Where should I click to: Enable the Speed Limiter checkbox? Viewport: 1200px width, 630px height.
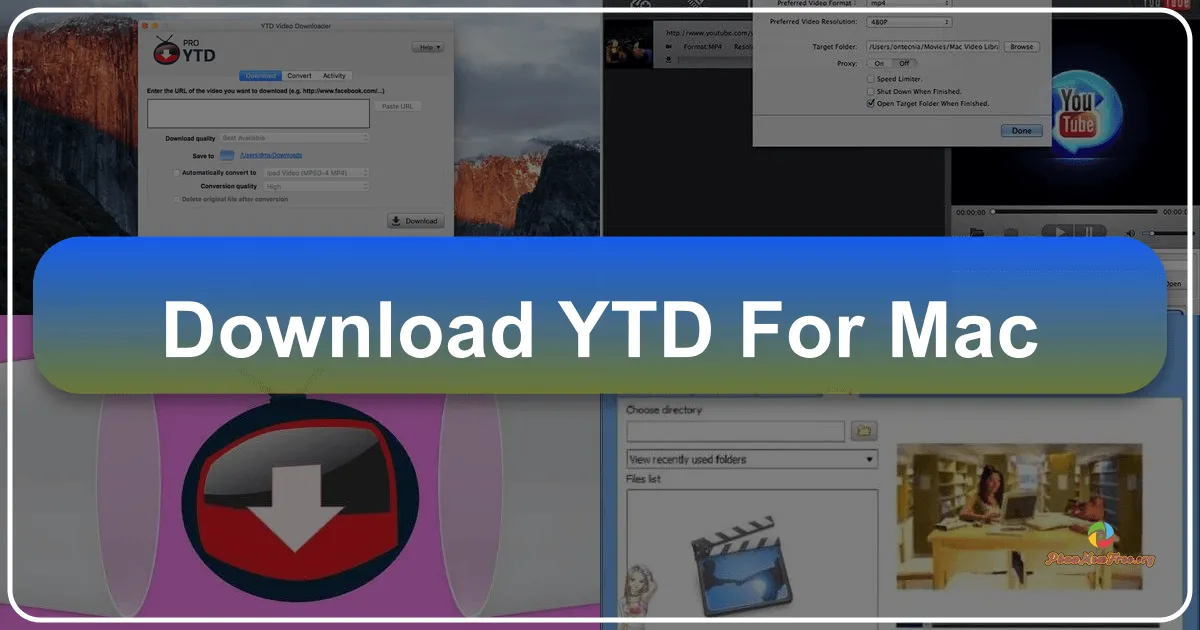click(871, 79)
